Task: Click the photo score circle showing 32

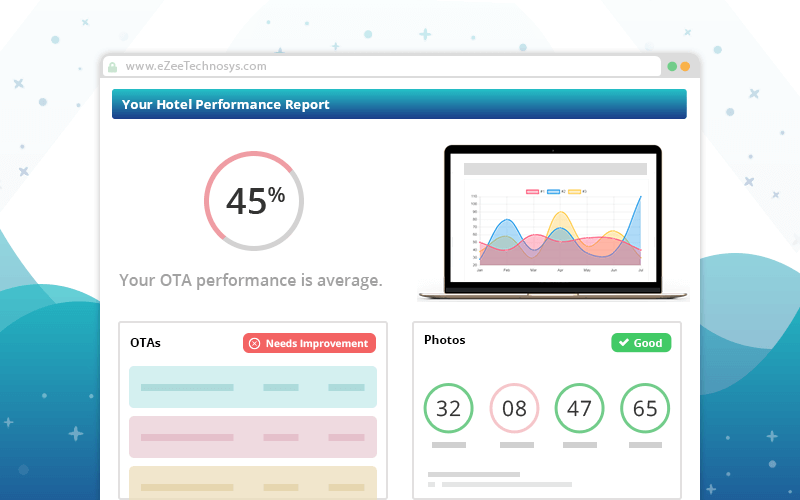Action: [x=448, y=408]
